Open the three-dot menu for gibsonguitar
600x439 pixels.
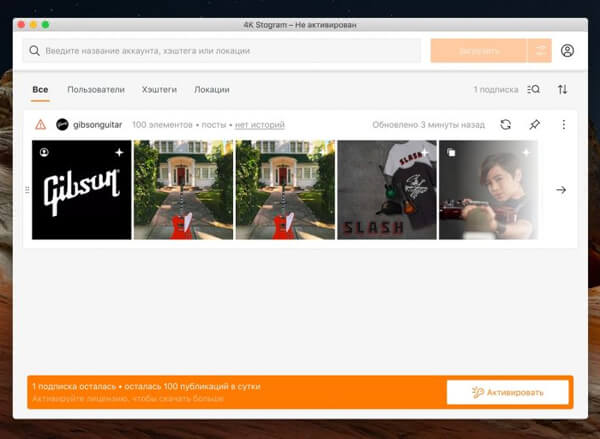coord(563,125)
